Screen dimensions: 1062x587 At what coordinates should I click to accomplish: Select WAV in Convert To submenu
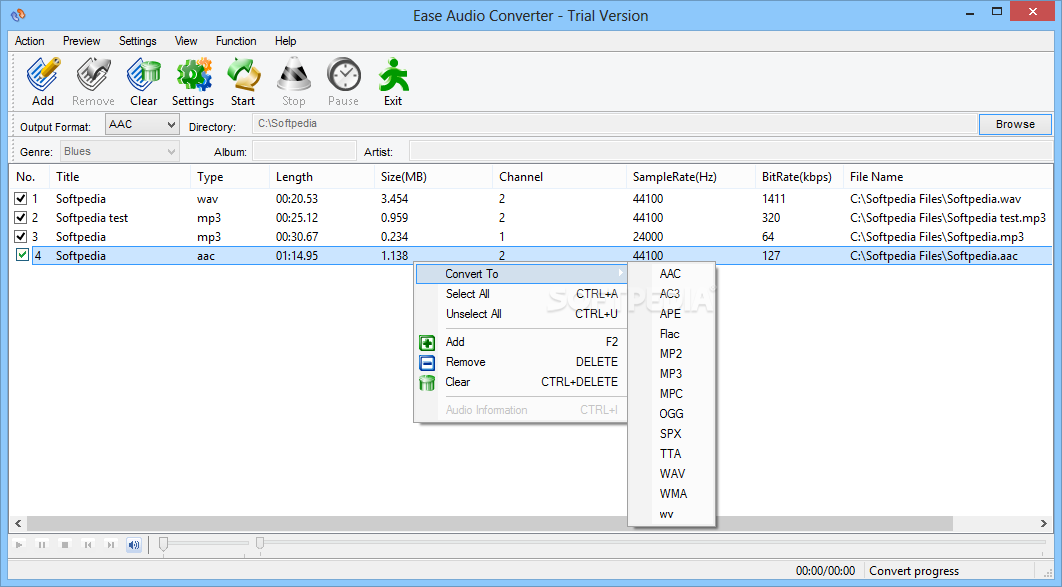coord(671,473)
